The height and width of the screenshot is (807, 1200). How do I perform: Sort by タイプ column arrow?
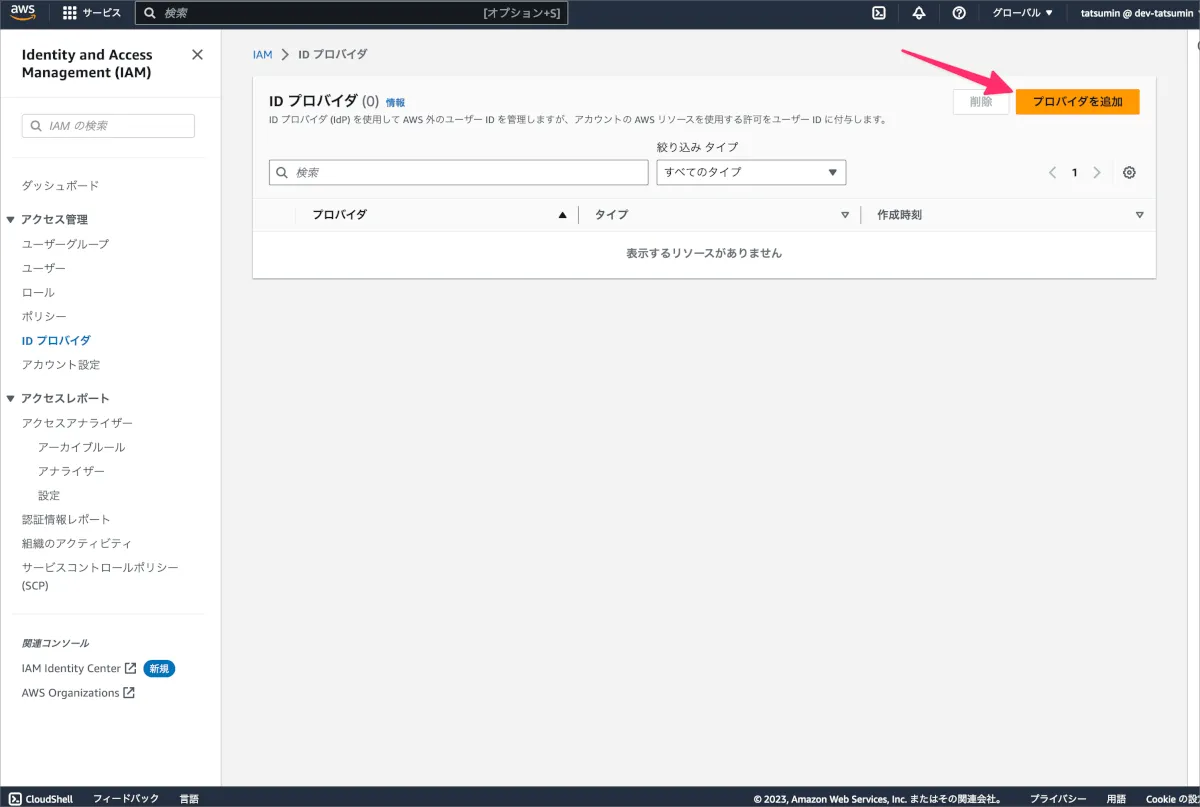[845, 215]
